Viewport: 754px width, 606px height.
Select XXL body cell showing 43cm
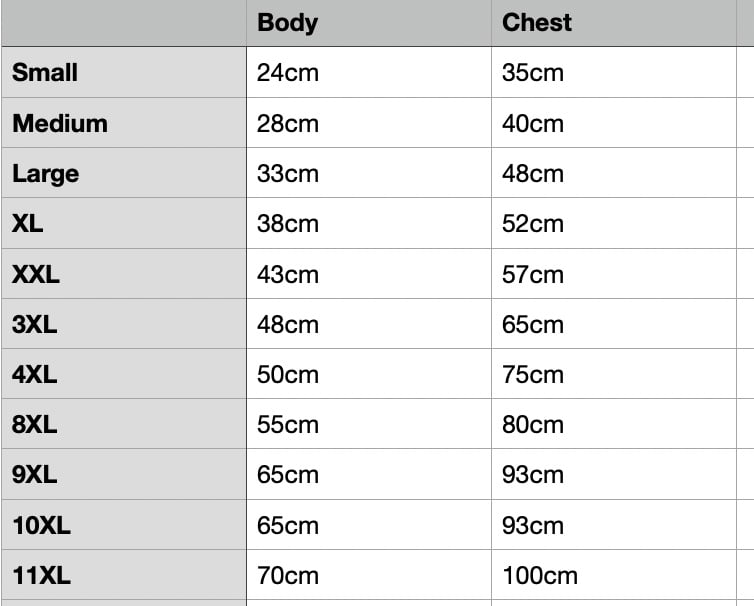click(368, 274)
